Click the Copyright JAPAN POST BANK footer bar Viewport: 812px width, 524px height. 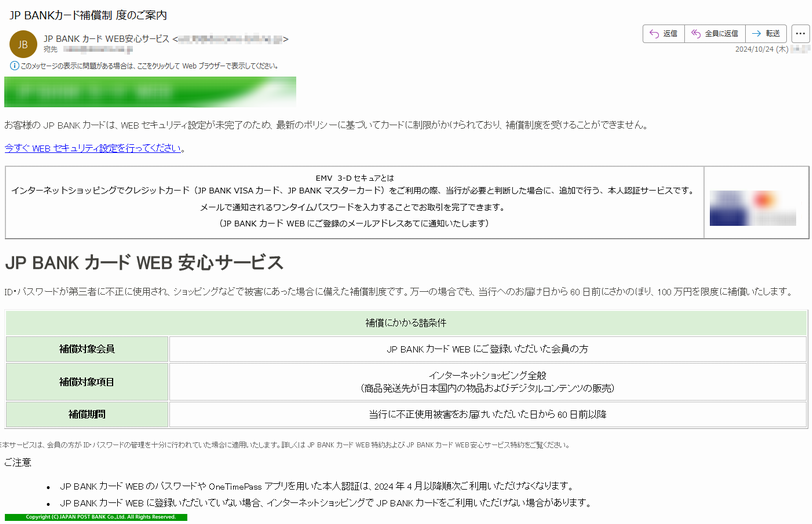click(x=96, y=517)
